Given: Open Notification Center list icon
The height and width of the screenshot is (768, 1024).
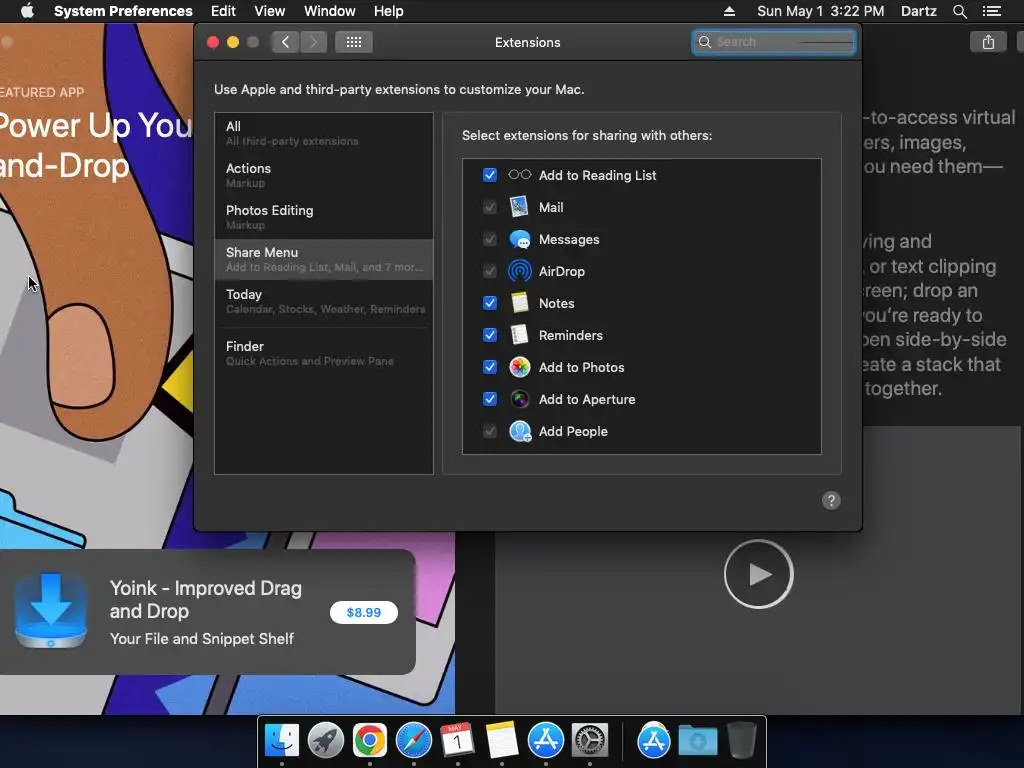Looking at the screenshot, I should [x=992, y=11].
